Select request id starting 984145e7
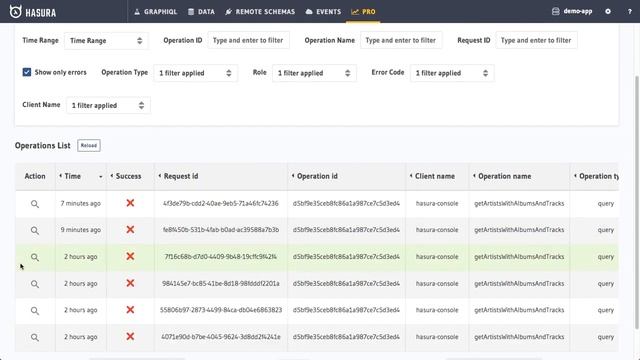This screenshot has height=360, width=640. point(221,283)
